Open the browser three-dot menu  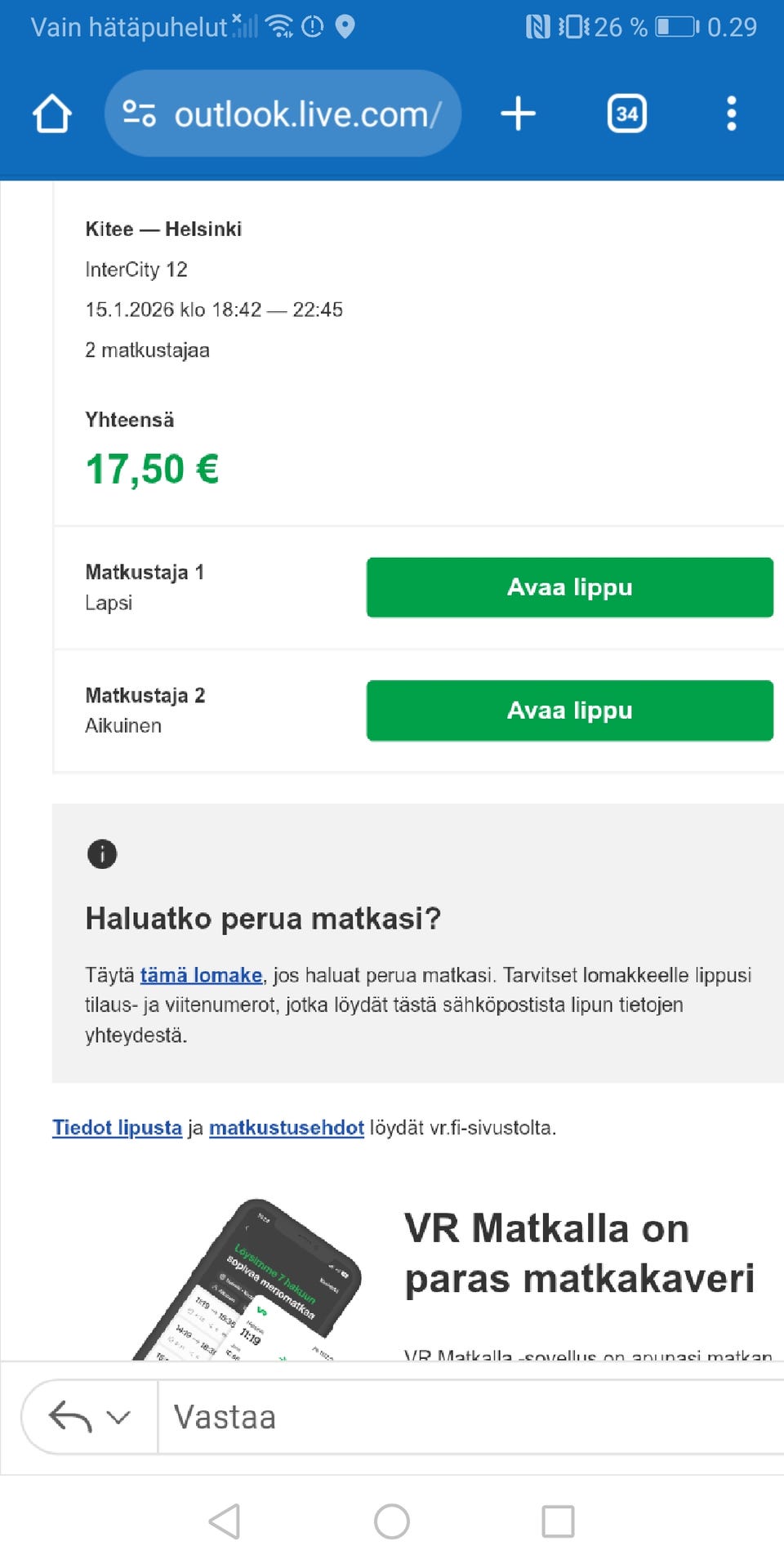tap(731, 114)
